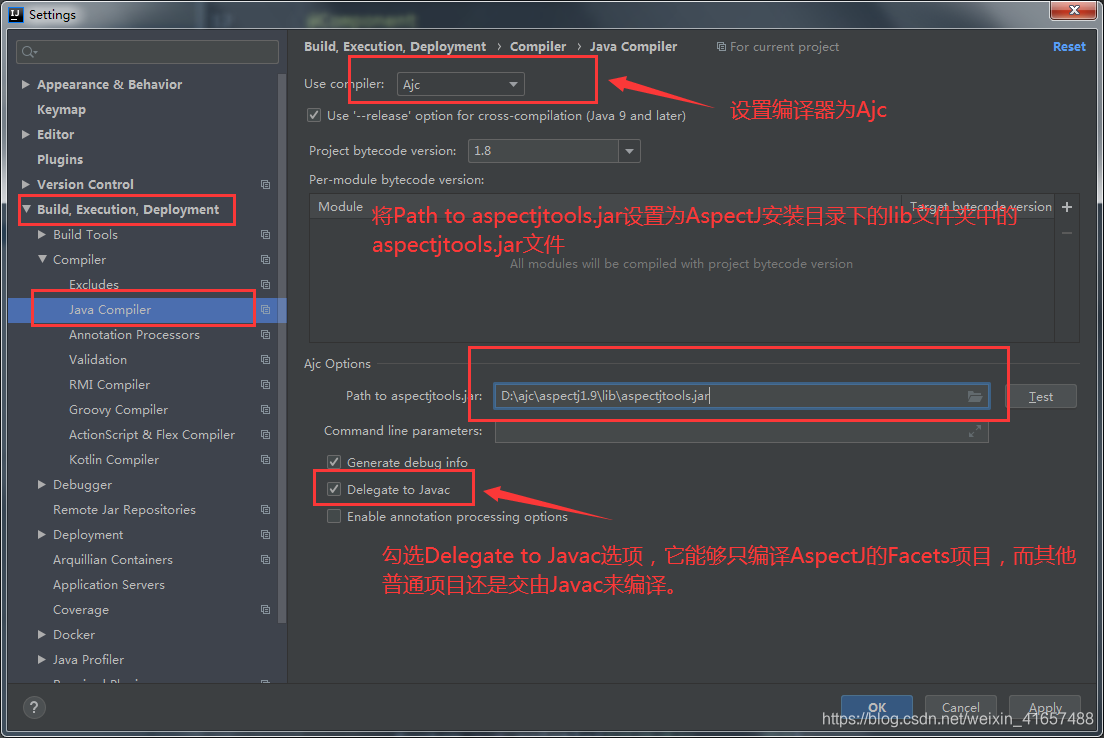The width and height of the screenshot is (1104, 738).
Task: Click project-level icon beside Remote Jar Repositories
Action: (x=265, y=510)
